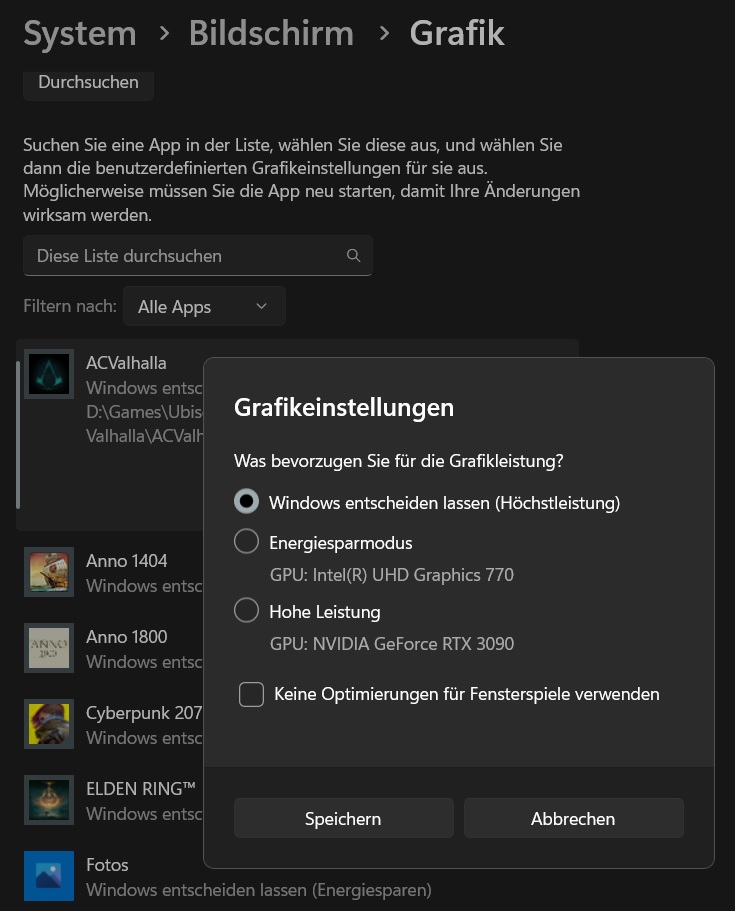This screenshot has height=911, width=735.
Task: Click the Fotos app icon
Action: (x=49, y=876)
